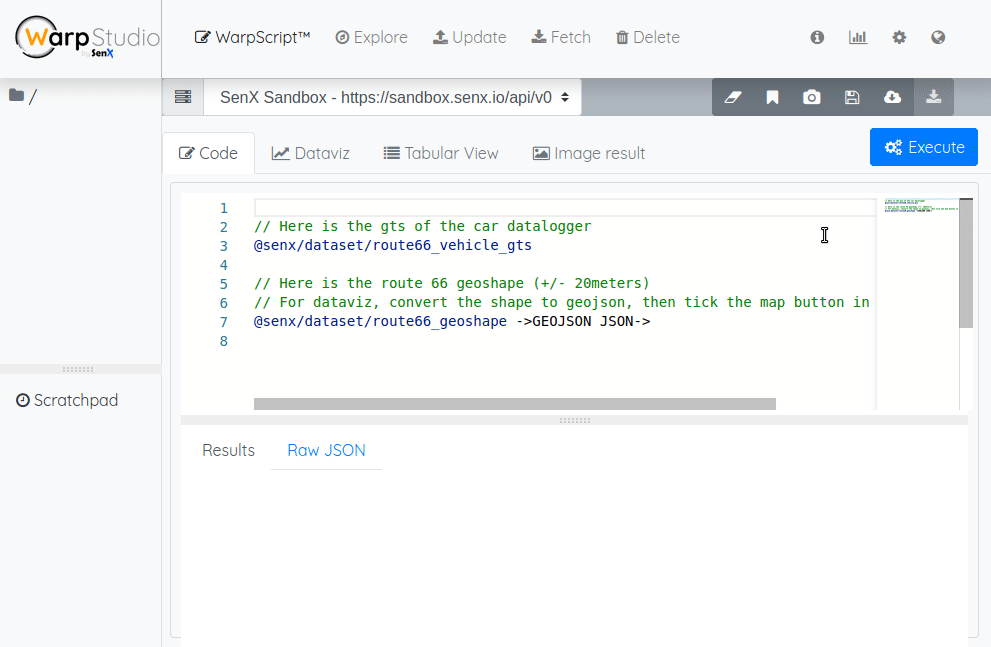Image resolution: width=991 pixels, height=647 pixels.
Task: Click the blue Execute button
Action: point(923,147)
